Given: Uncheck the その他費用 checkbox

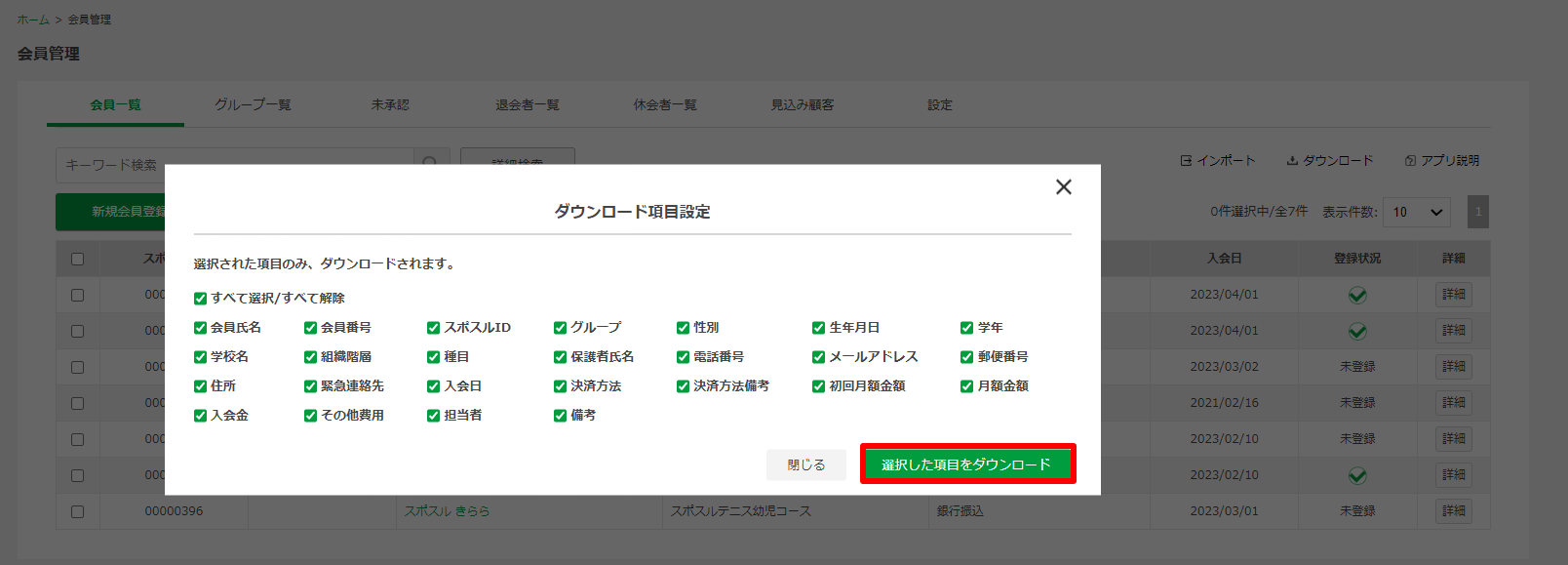Looking at the screenshot, I should click(x=310, y=416).
